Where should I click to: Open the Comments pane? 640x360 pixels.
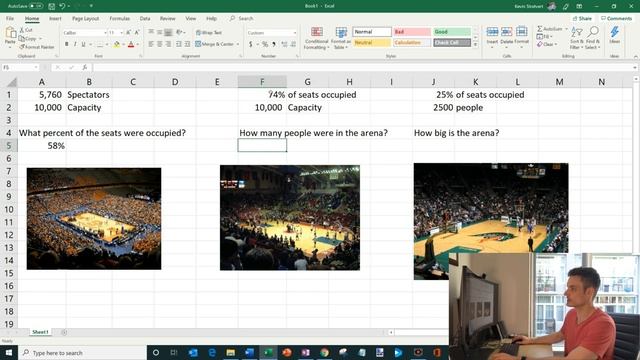tap(617, 18)
